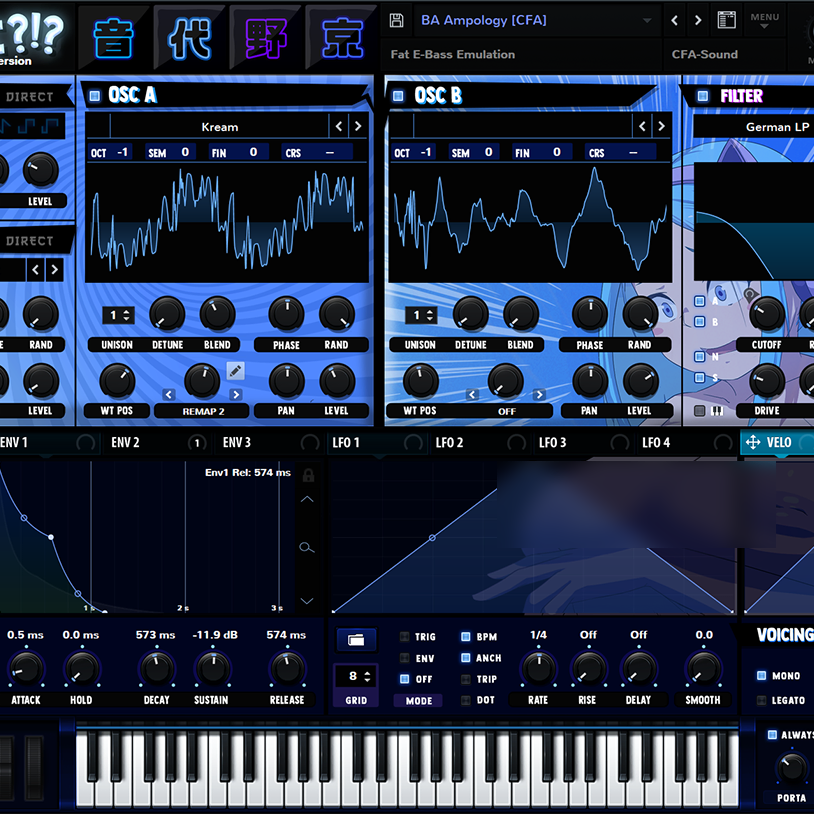This screenshot has width=814, height=814.
Task: Switch to the ENV 2 tab
Action: coord(126,443)
